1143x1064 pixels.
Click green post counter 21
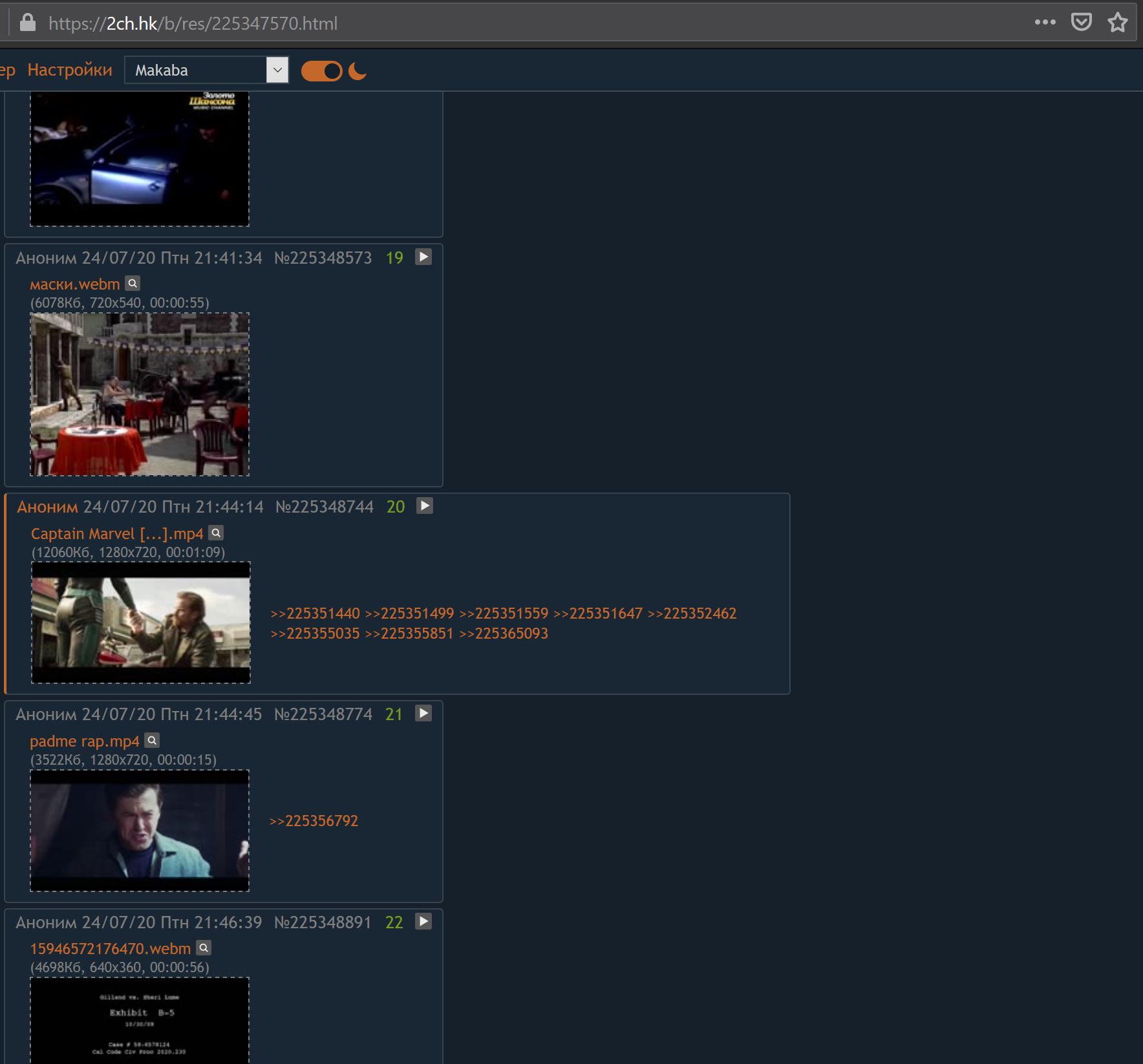click(394, 714)
